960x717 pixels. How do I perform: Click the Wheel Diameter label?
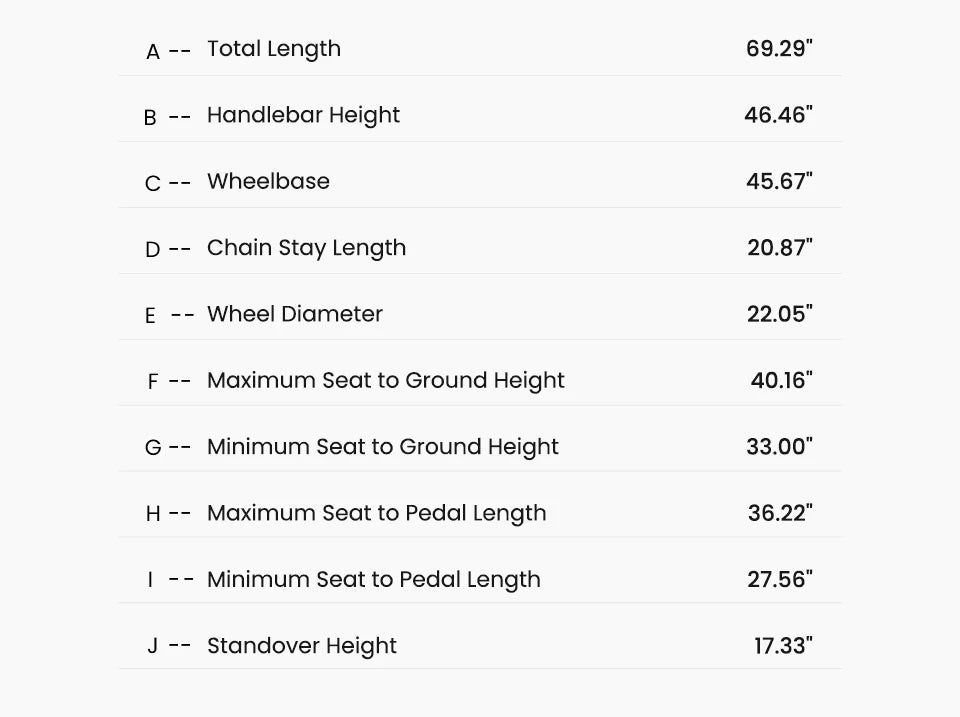(x=294, y=314)
